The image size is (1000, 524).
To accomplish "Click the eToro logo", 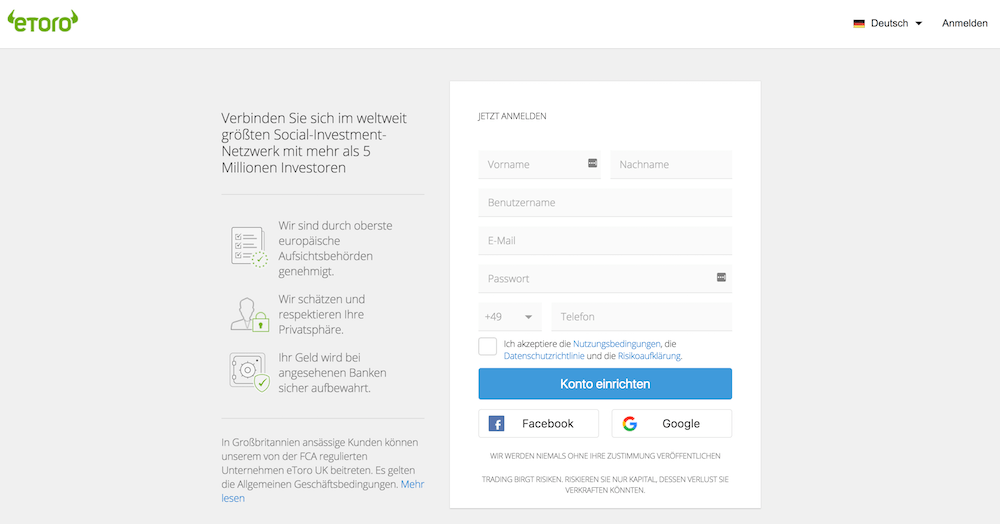I will tap(43, 21).
